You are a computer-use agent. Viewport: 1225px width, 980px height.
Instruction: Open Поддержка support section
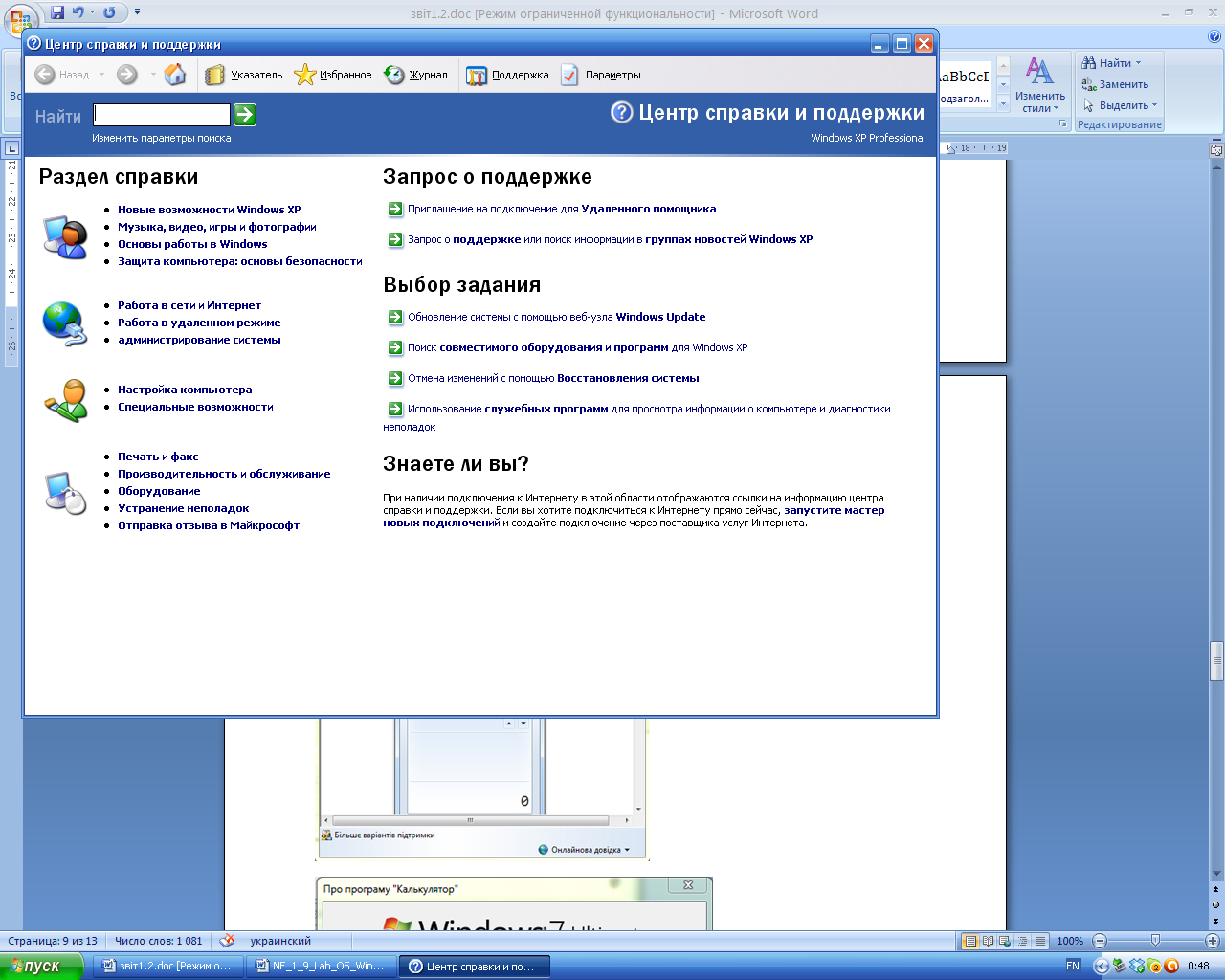click(508, 75)
